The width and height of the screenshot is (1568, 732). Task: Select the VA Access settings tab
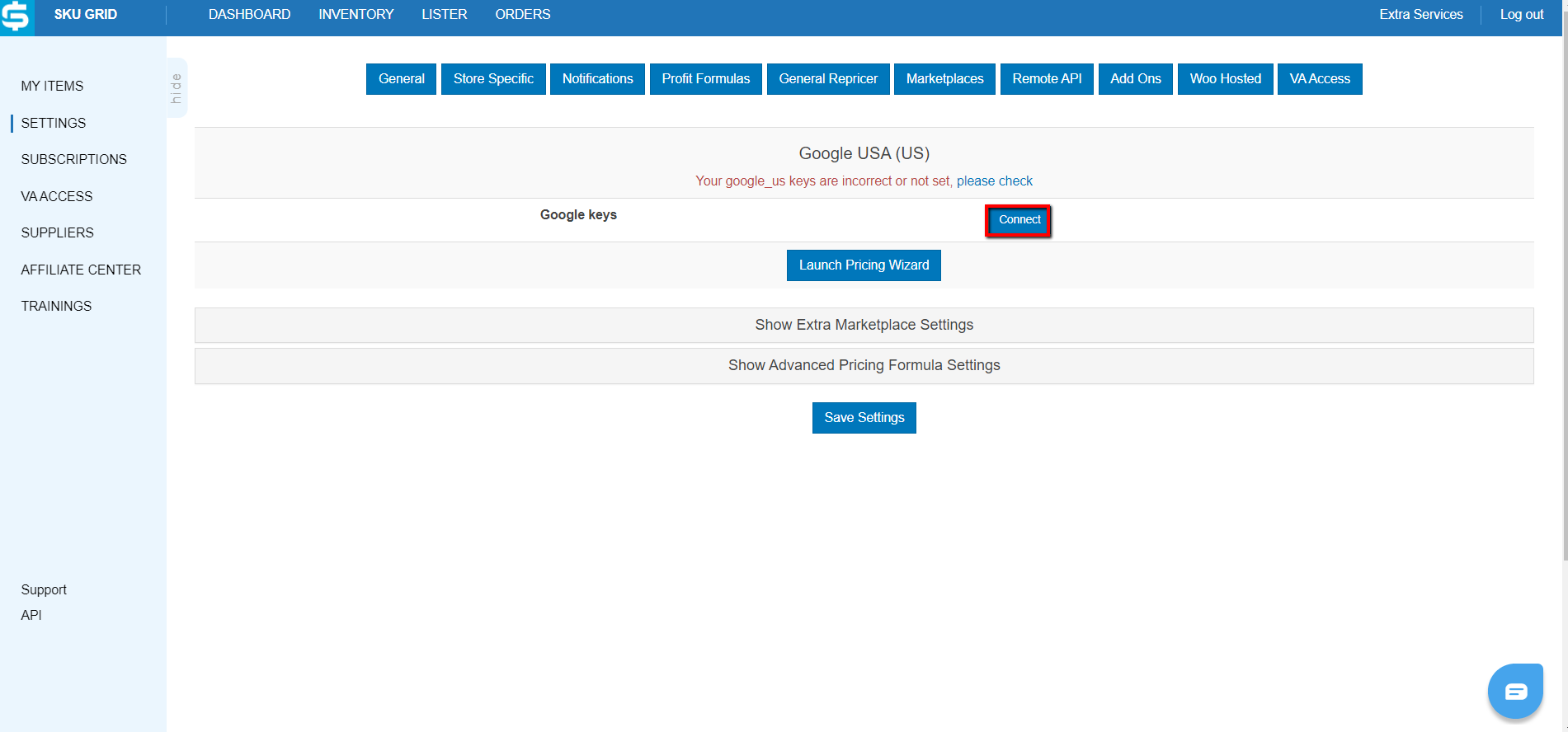coord(1320,79)
